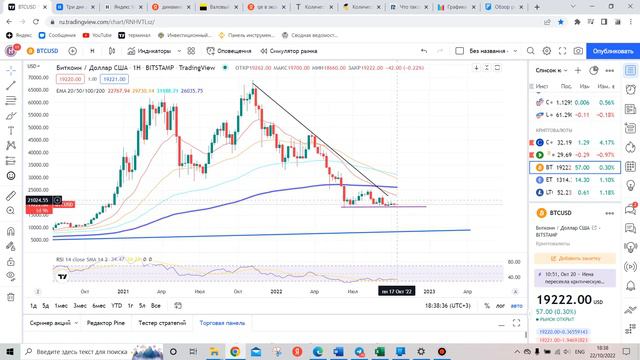Click the Опубликовать publish button

coord(613,51)
